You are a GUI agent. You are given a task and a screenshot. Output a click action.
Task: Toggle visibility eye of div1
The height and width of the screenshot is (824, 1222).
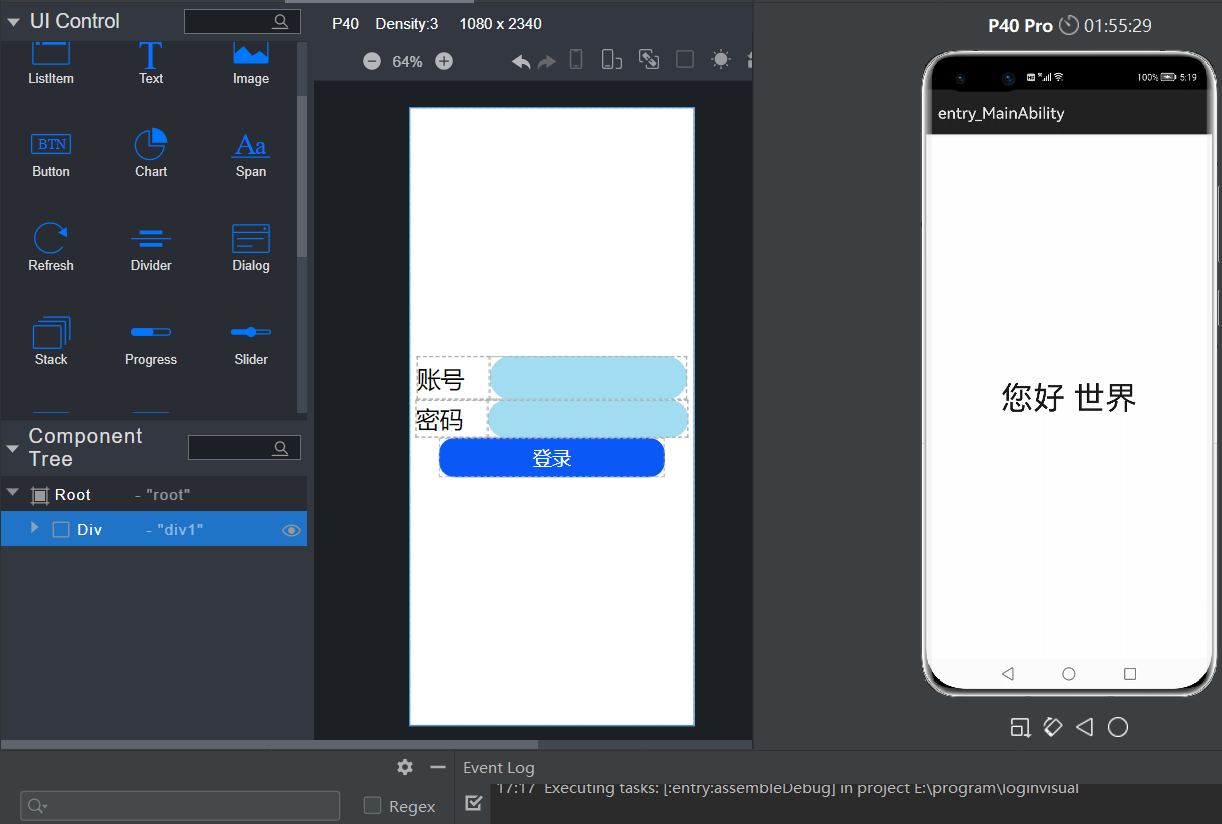291,530
